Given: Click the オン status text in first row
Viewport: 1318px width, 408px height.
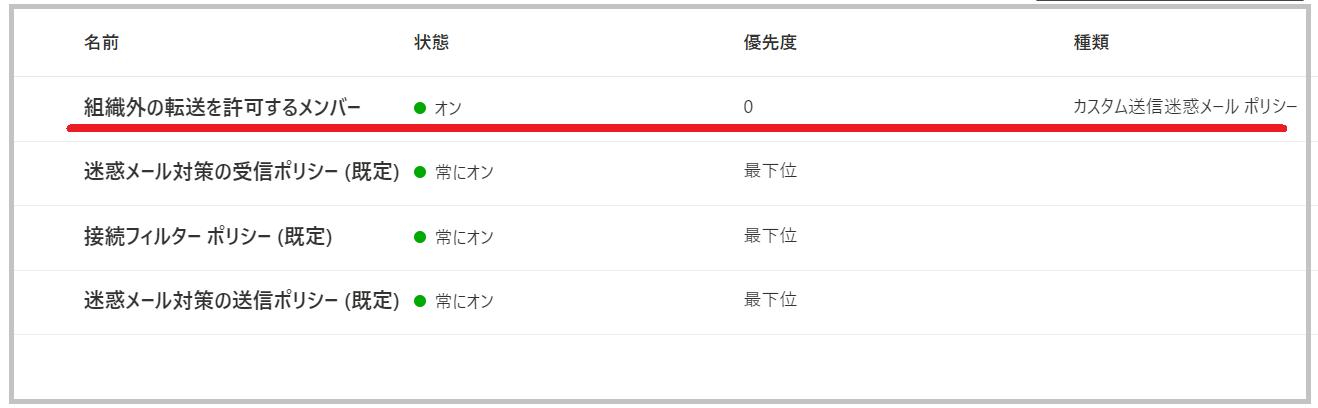Looking at the screenshot, I should (x=448, y=108).
